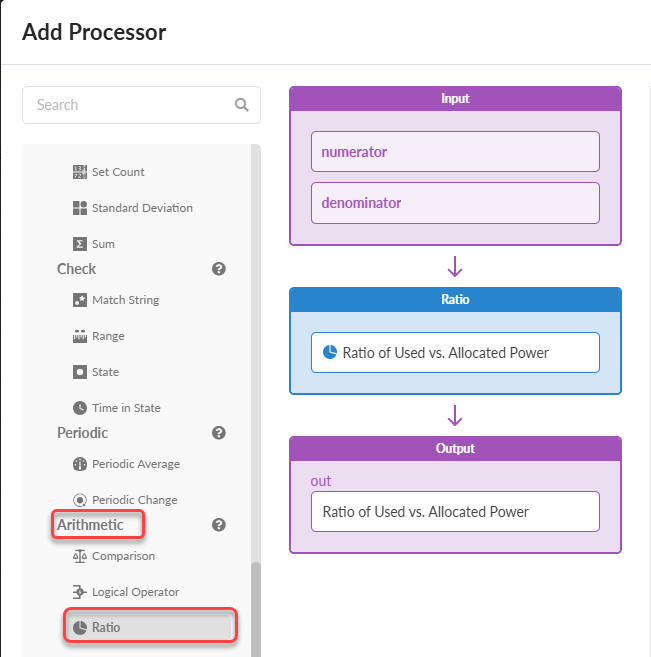The image size is (651, 657).
Task: Open help for the Check category
Action: [219, 269]
